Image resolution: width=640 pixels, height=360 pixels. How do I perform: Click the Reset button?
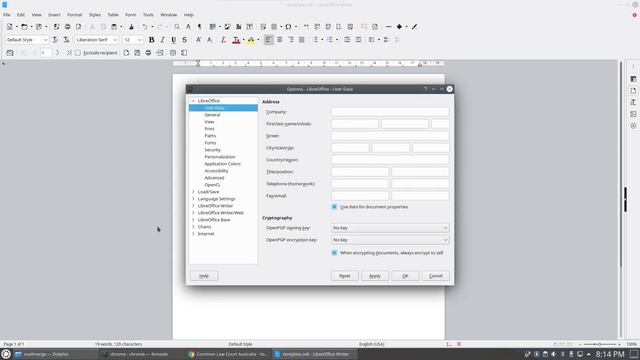pyautogui.click(x=344, y=276)
